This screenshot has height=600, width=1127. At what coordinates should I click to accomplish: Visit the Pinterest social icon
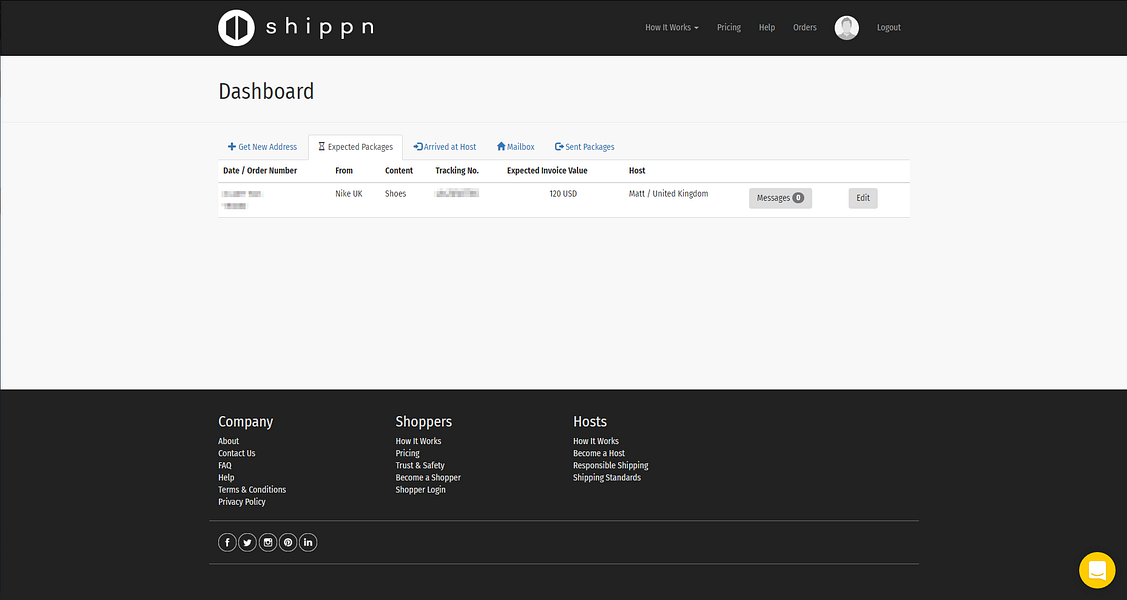pos(288,543)
